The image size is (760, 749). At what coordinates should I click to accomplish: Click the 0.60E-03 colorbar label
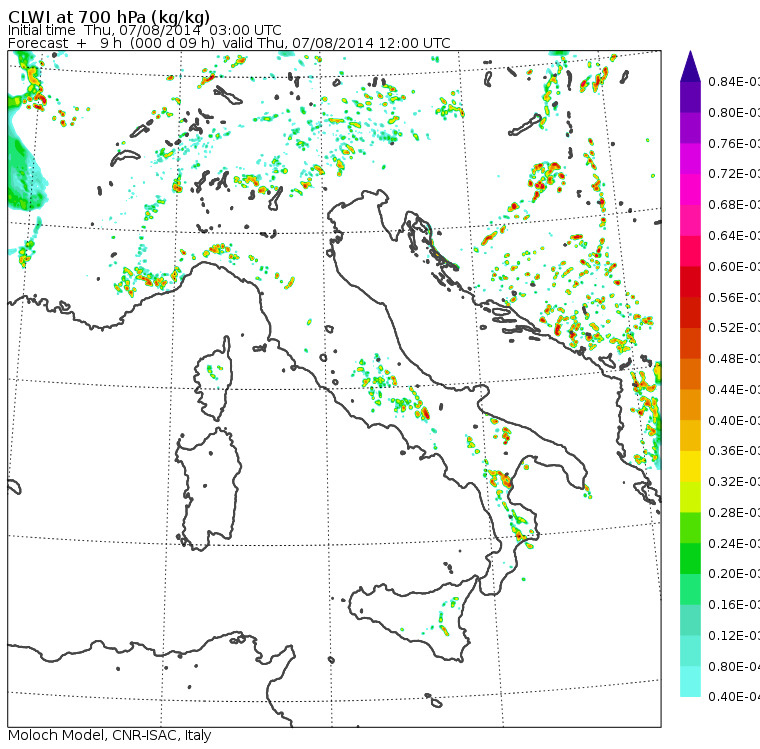pyautogui.click(x=734, y=267)
